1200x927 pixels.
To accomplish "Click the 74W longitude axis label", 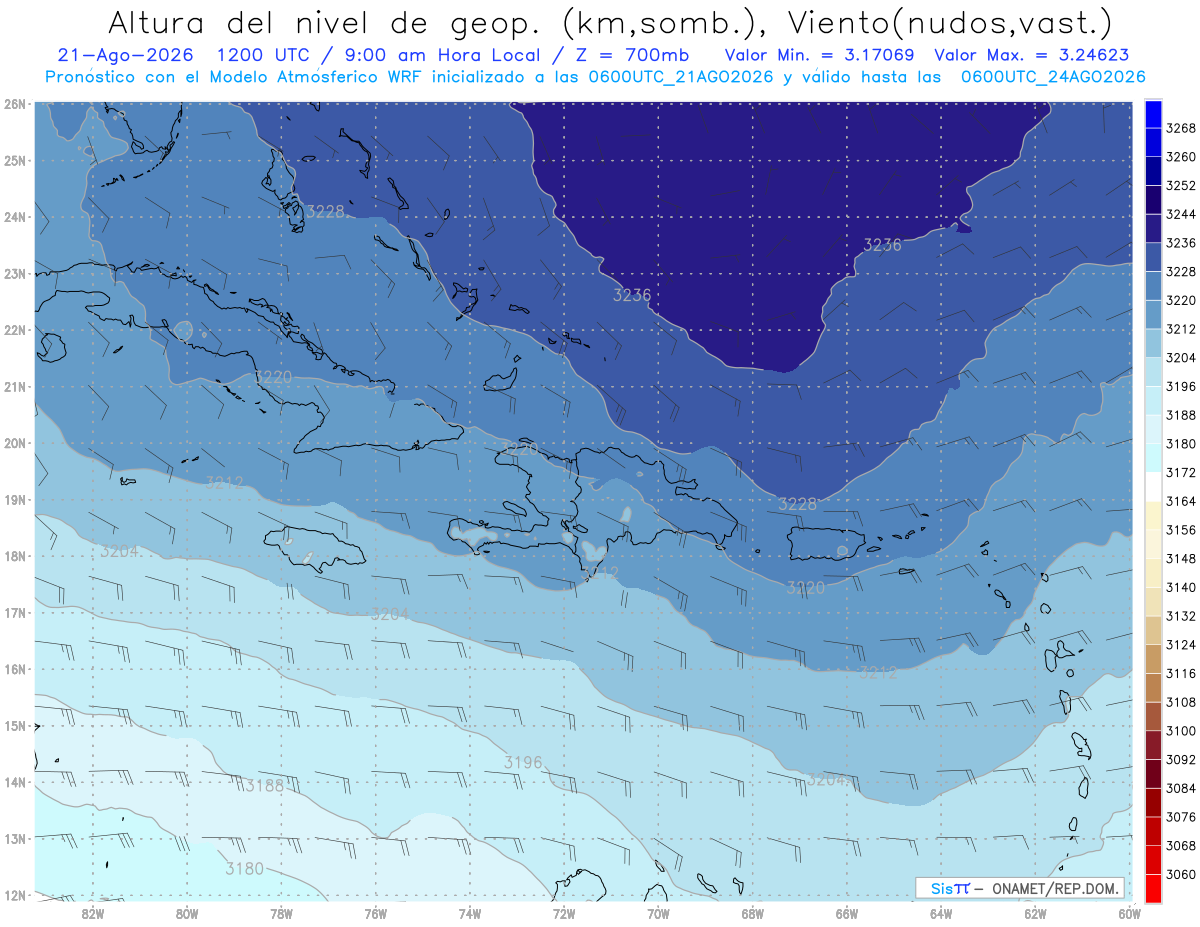I will [470, 913].
